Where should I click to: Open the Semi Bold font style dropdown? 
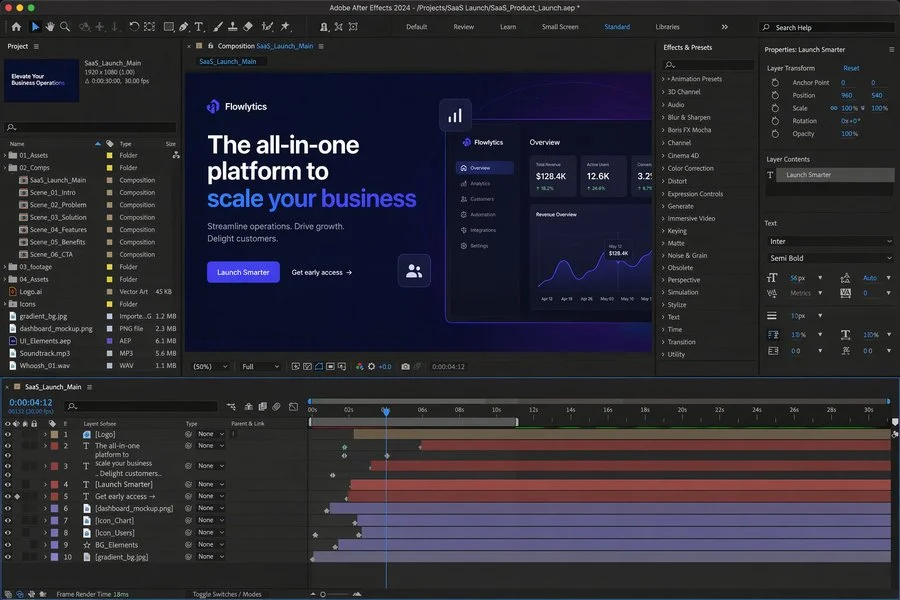830,258
